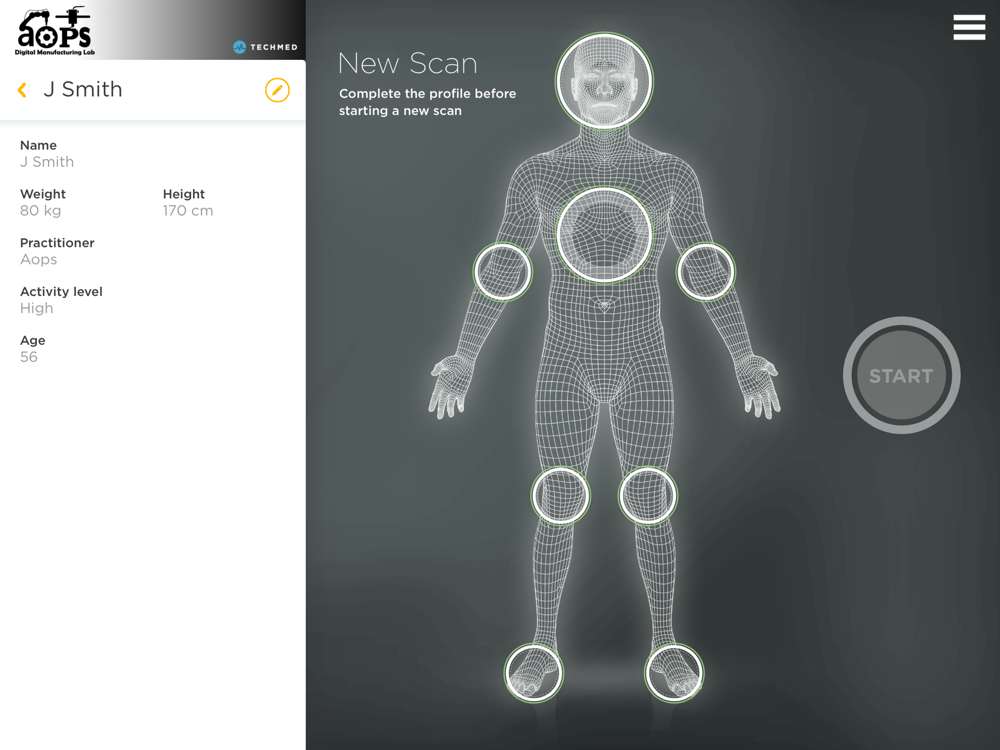The width and height of the screenshot is (1000, 750).
Task: Click the activity level value "High"
Action: pyautogui.click(x=36, y=308)
